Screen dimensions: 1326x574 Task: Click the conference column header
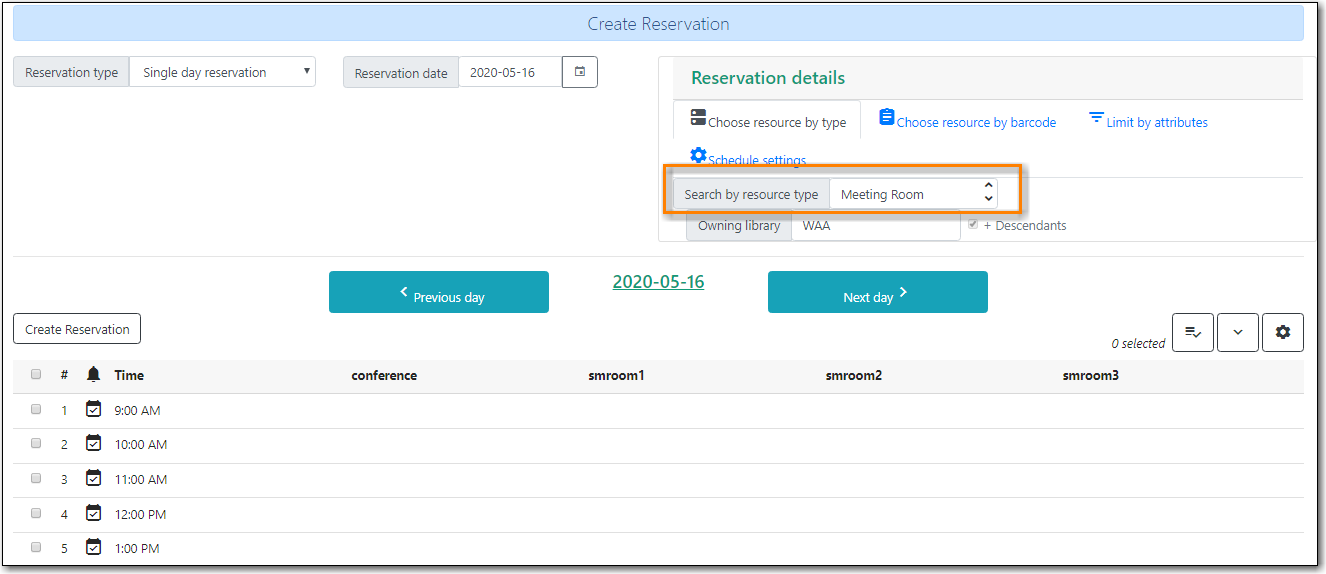[x=384, y=375]
